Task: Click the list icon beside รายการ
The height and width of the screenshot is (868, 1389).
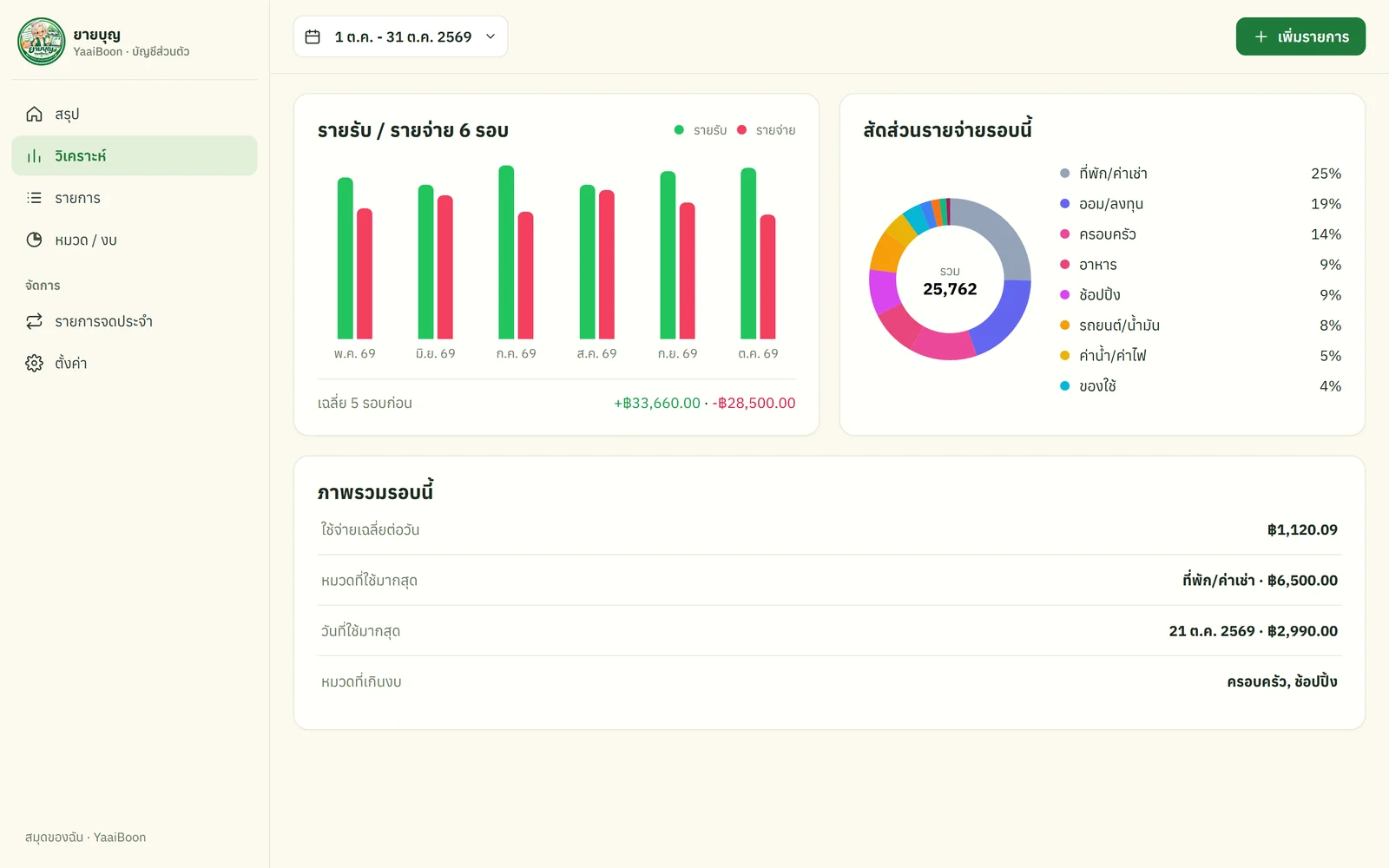Action: [x=34, y=198]
